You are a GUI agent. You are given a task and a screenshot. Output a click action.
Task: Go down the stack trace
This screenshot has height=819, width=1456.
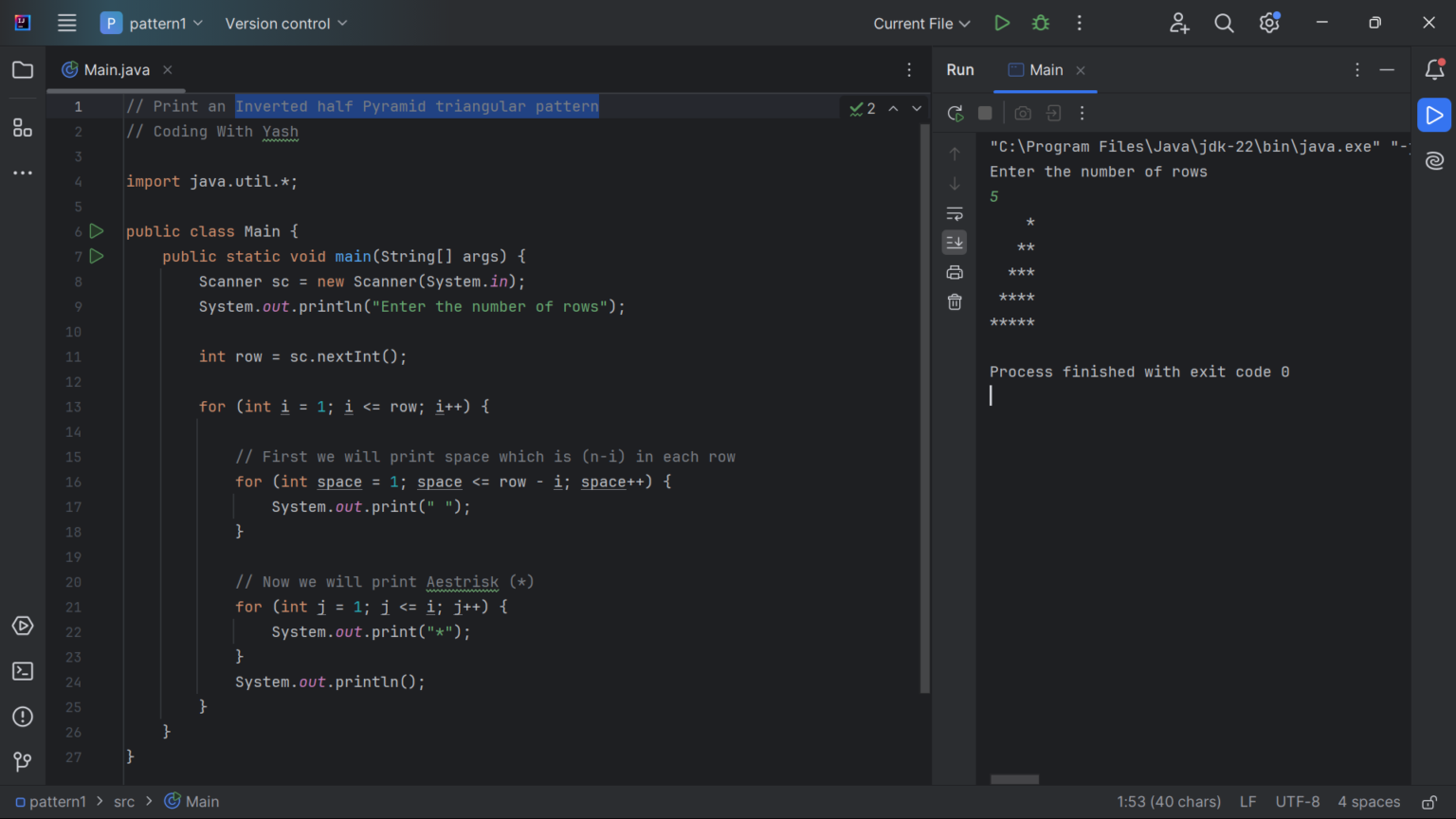tap(955, 184)
